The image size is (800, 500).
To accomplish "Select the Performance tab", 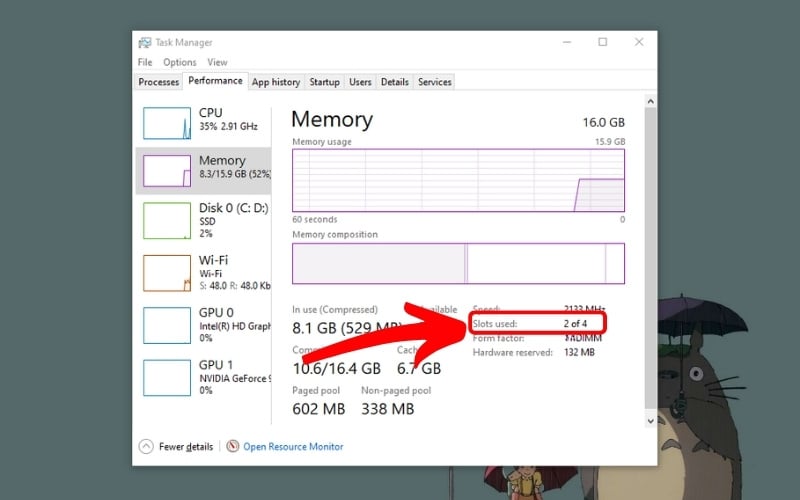I will click(215, 81).
